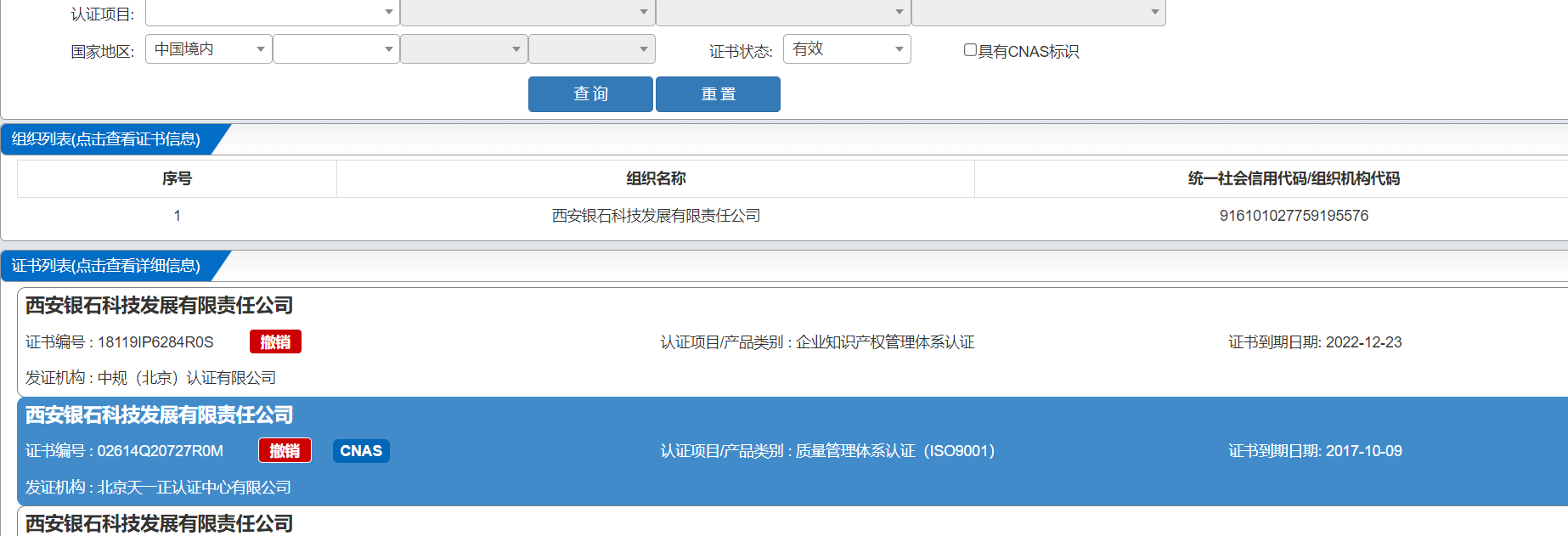Viewport: 1568px width, 536px height.
Task: Click credit code 916101027759195576
Action: point(1294,216)
